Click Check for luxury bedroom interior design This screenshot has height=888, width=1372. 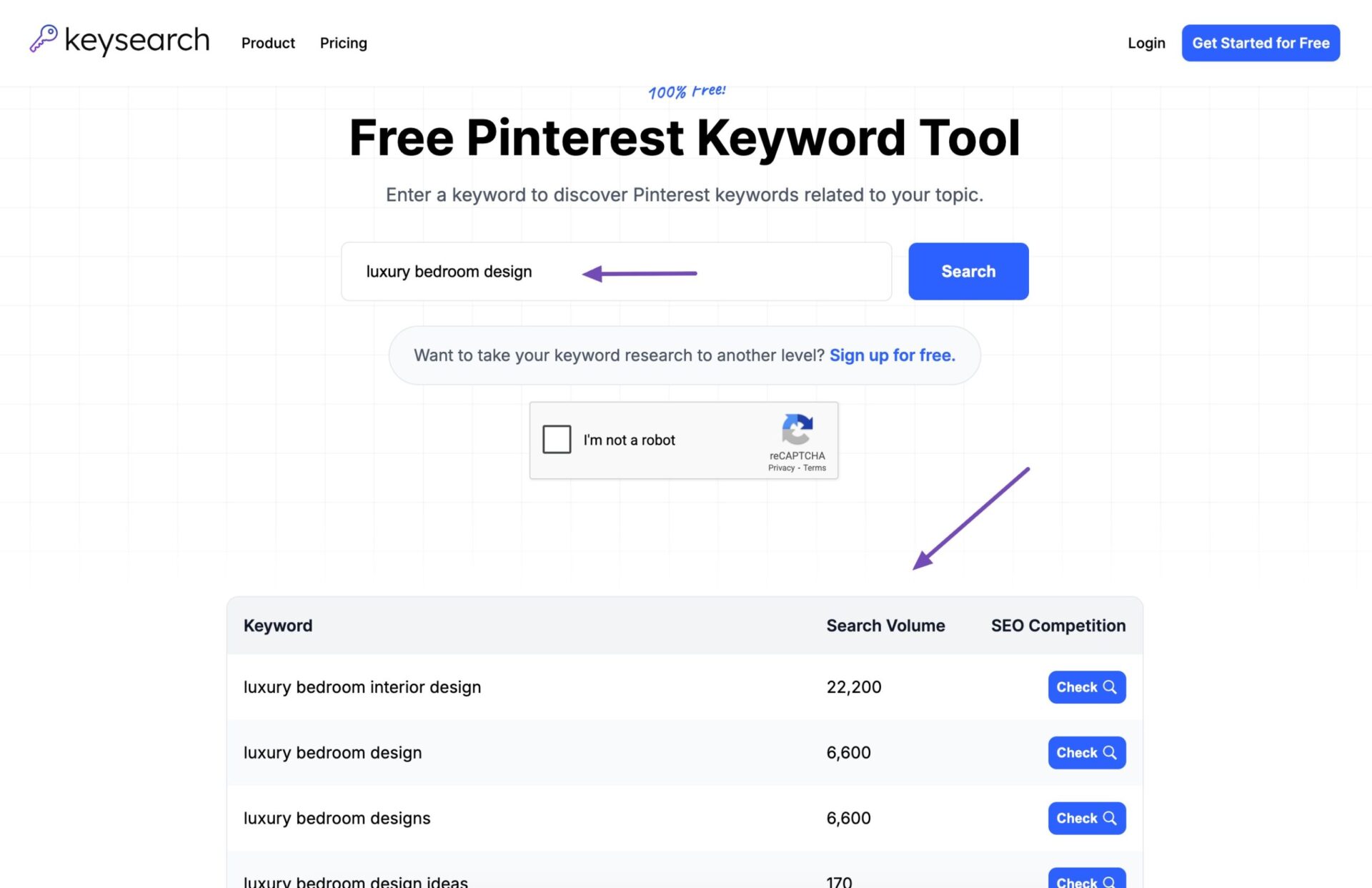coord(1086,687)
